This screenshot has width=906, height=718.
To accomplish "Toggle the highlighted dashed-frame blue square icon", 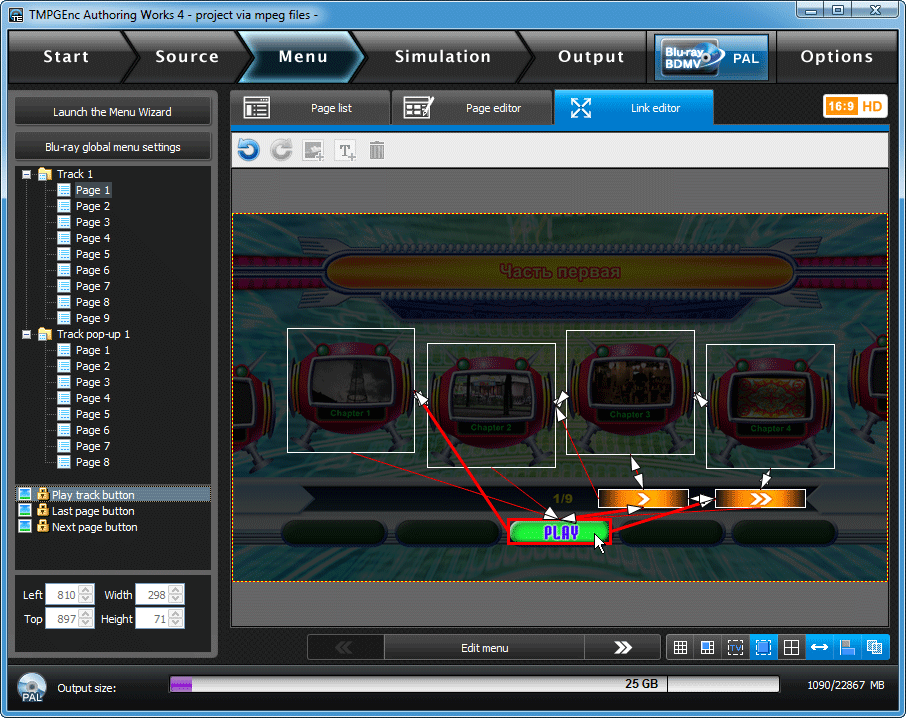I will tap(763, 648).
